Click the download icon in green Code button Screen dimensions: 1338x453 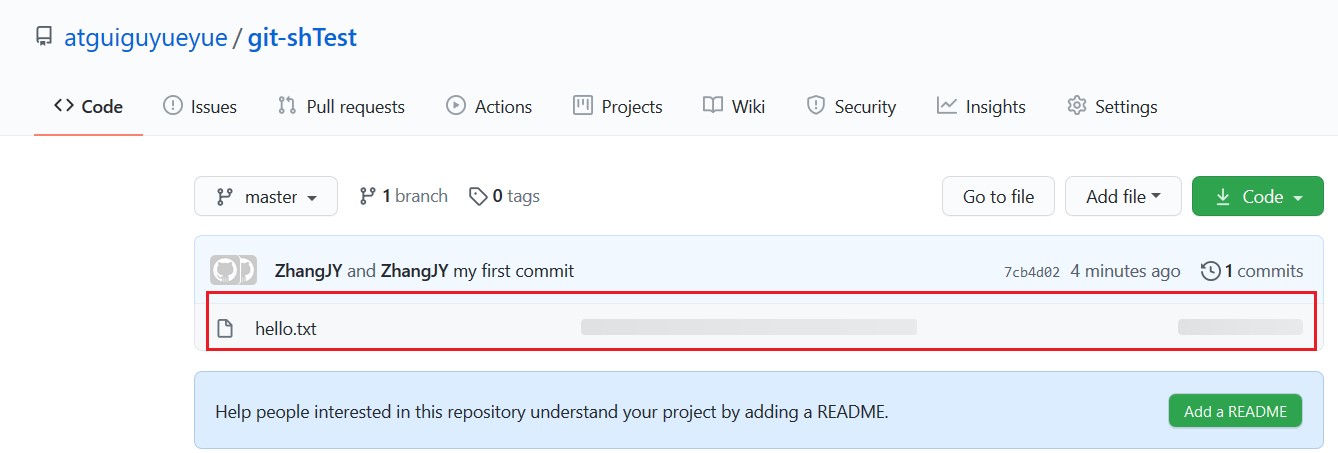point(1222,197)
